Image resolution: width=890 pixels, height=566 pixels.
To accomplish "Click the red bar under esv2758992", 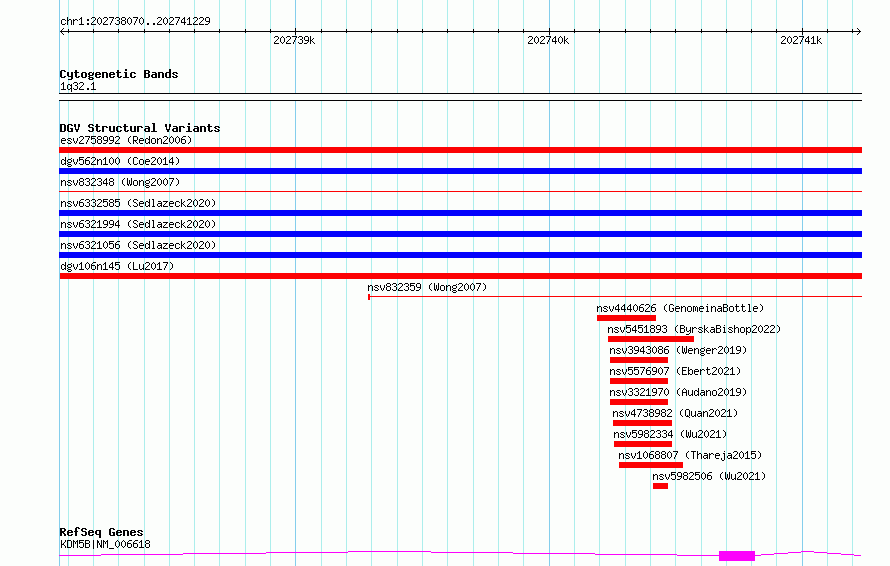I will 460,150.
